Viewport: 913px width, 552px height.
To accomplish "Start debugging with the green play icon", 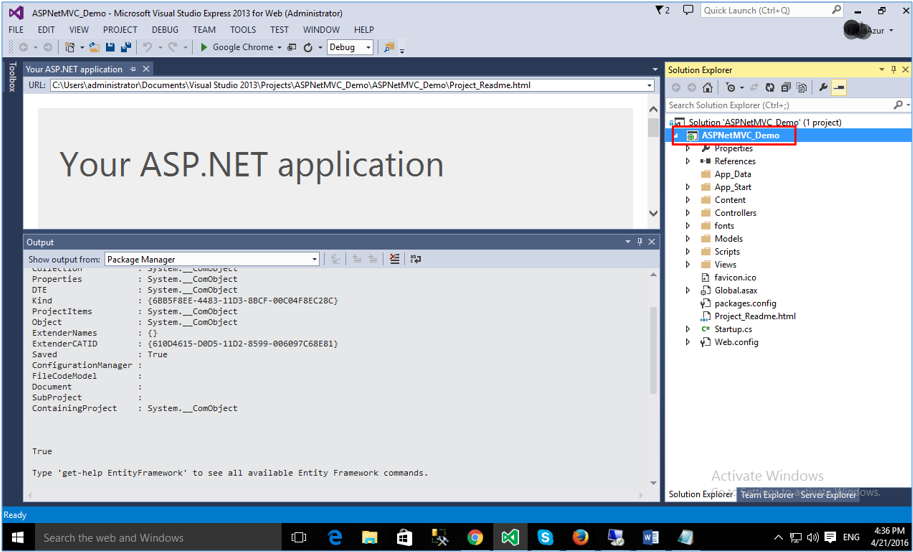I will coord(204,47).
